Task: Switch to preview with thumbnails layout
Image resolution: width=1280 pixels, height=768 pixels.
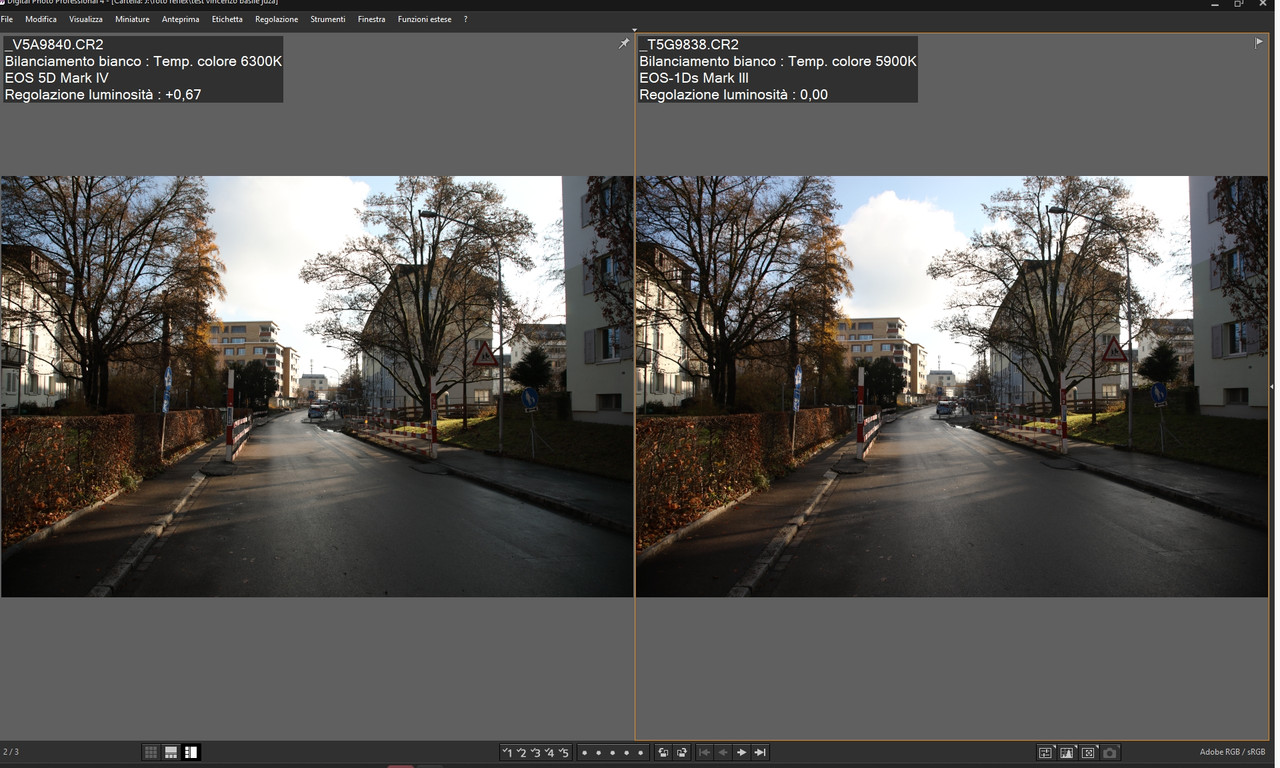Action: 171,752
